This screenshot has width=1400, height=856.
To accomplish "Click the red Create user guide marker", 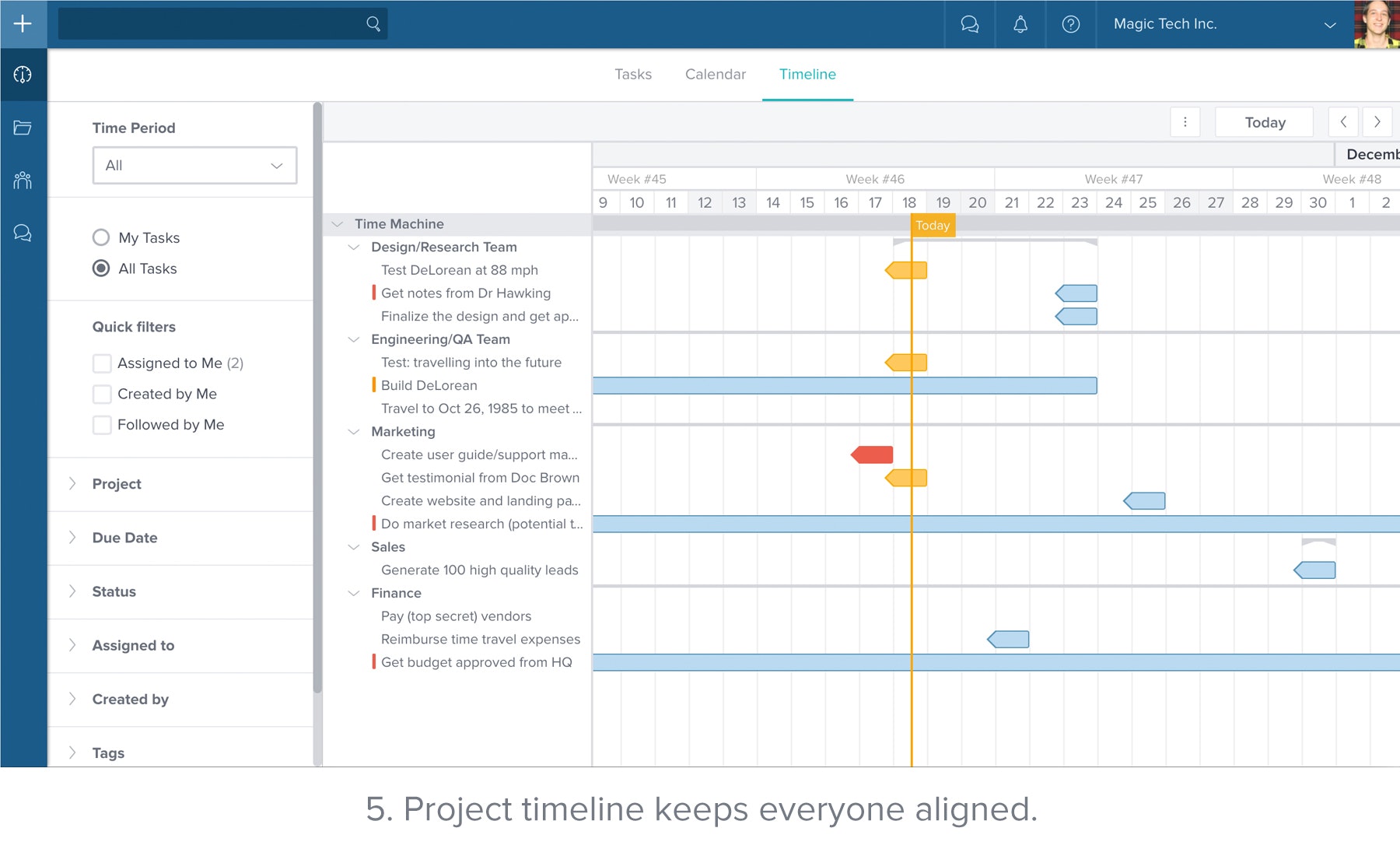I will (872, 454).
